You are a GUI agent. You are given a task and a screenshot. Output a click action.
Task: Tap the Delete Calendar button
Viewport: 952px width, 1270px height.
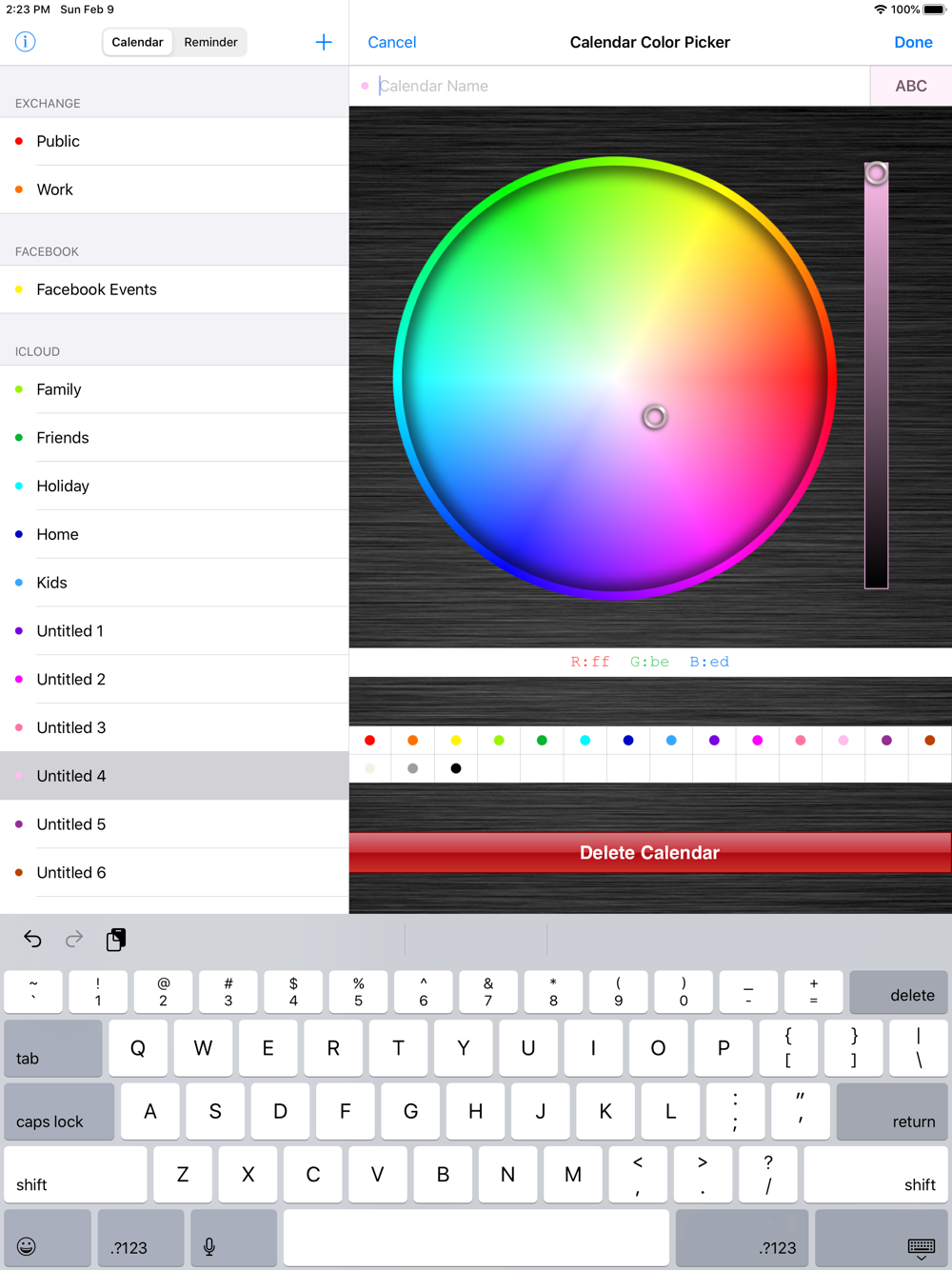pyautogui.click(x=650, y=853)
